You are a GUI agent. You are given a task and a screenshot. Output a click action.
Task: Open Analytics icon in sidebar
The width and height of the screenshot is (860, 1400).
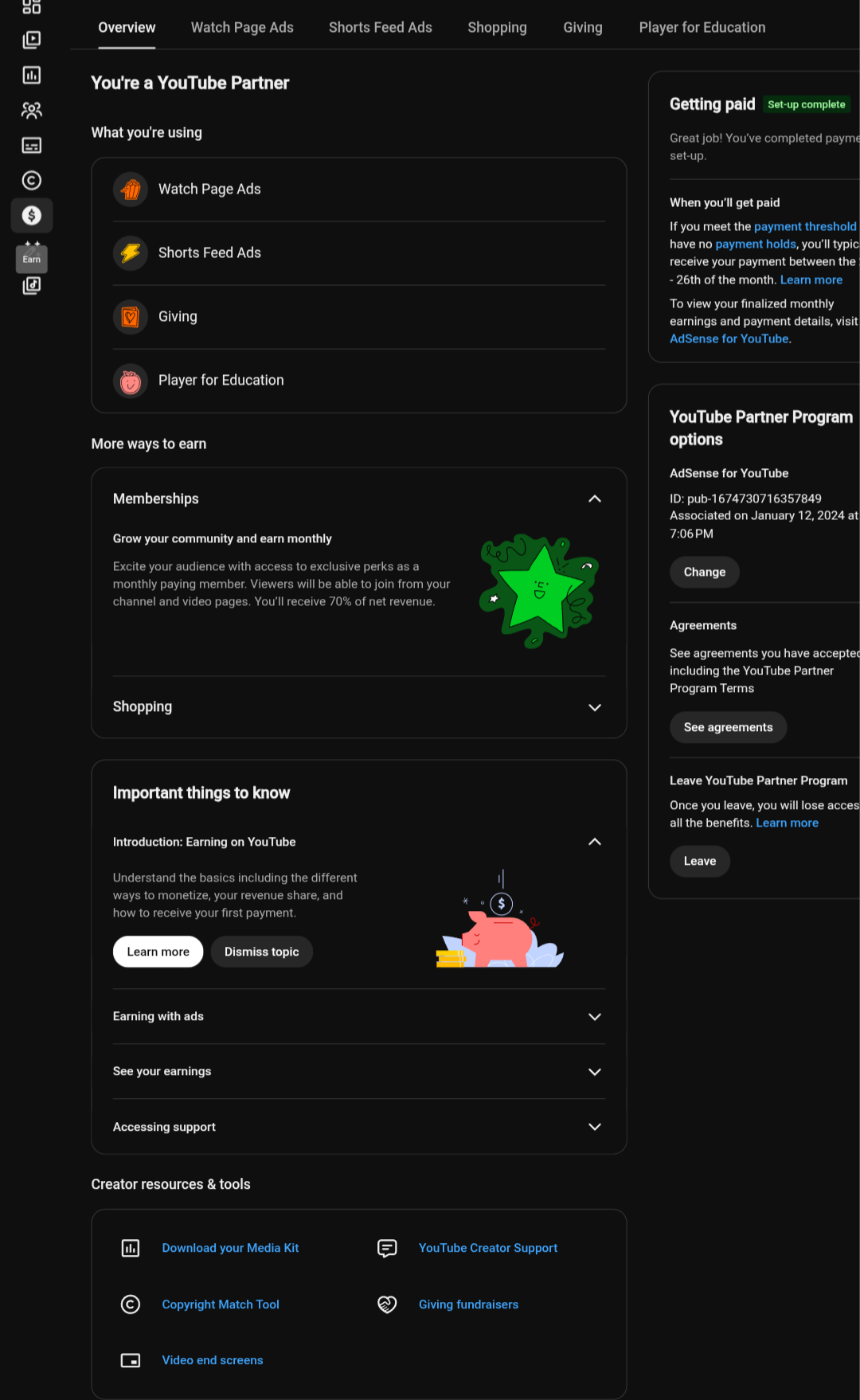click(31, 75)
